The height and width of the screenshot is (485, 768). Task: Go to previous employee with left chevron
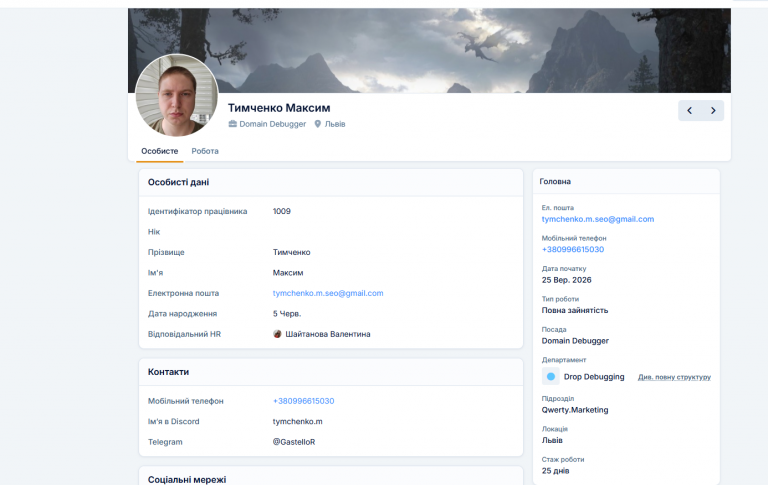pyautogui.click(x=689, y=111)
